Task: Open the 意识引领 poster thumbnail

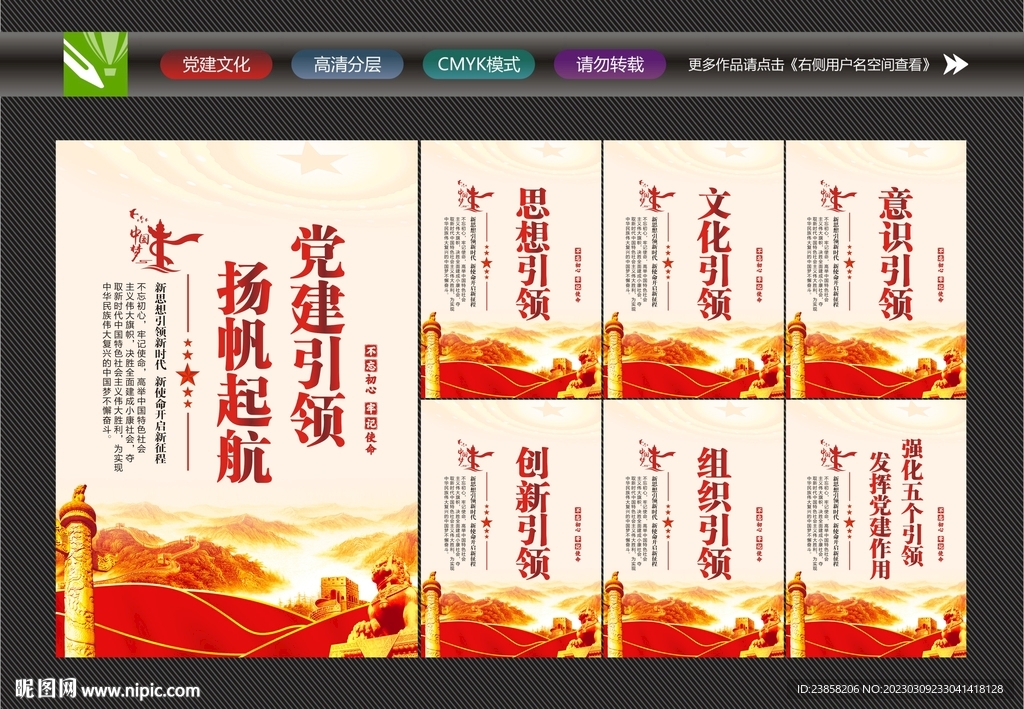Action: [x=876, y=270]
